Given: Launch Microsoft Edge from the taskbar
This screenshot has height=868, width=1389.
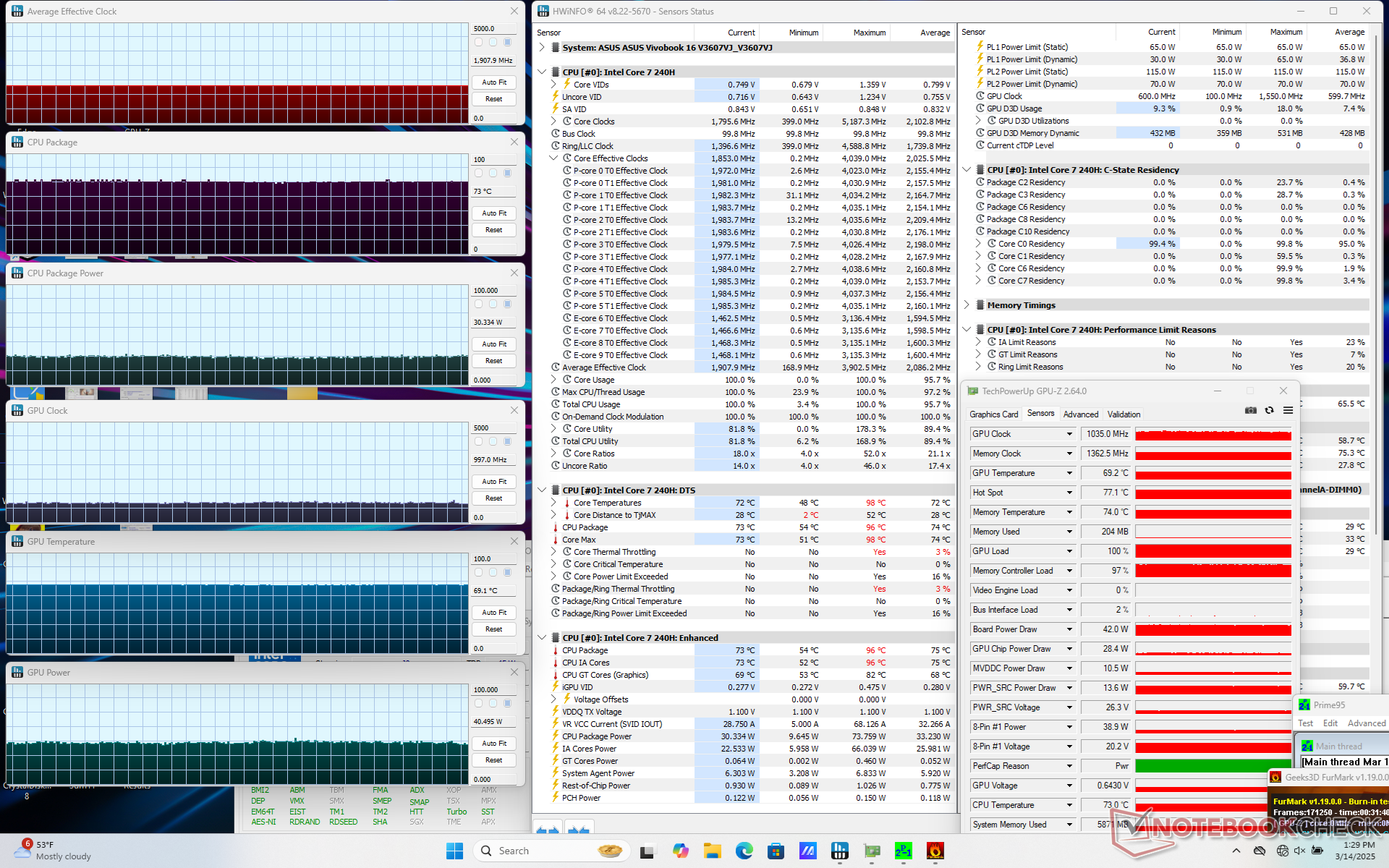Looking at the screenshot, I should [744, 851].
